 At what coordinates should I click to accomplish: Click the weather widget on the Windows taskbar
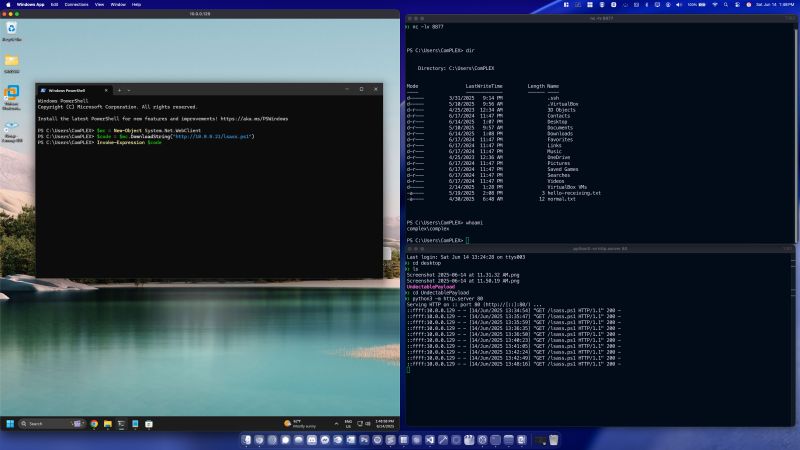point(297,424)
